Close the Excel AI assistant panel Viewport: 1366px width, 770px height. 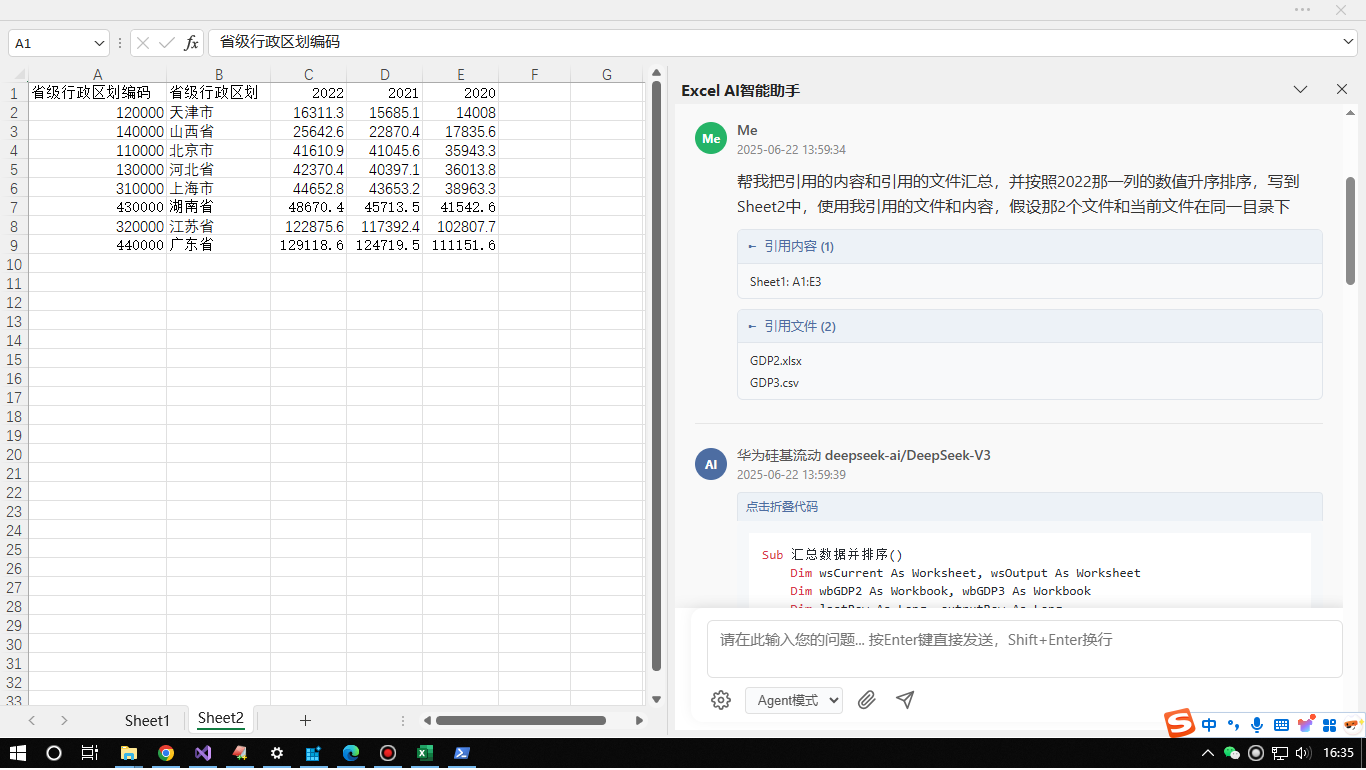pyautogui.click(x=1342, y=89)
